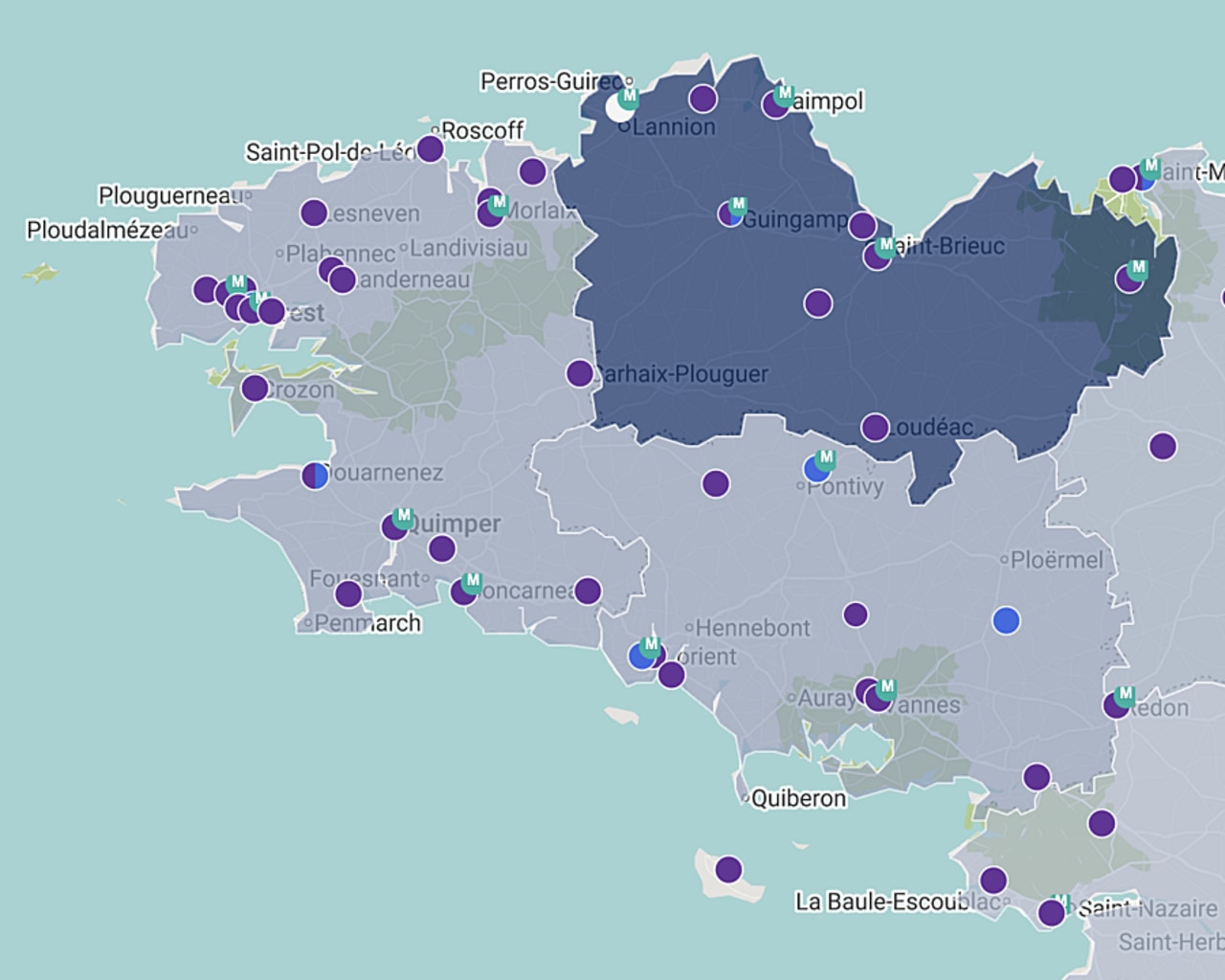This screenshot has height=980, width=1225.
Task: Click the purple marker northeast of Hennebont
Action: click(x=856, y=614)
